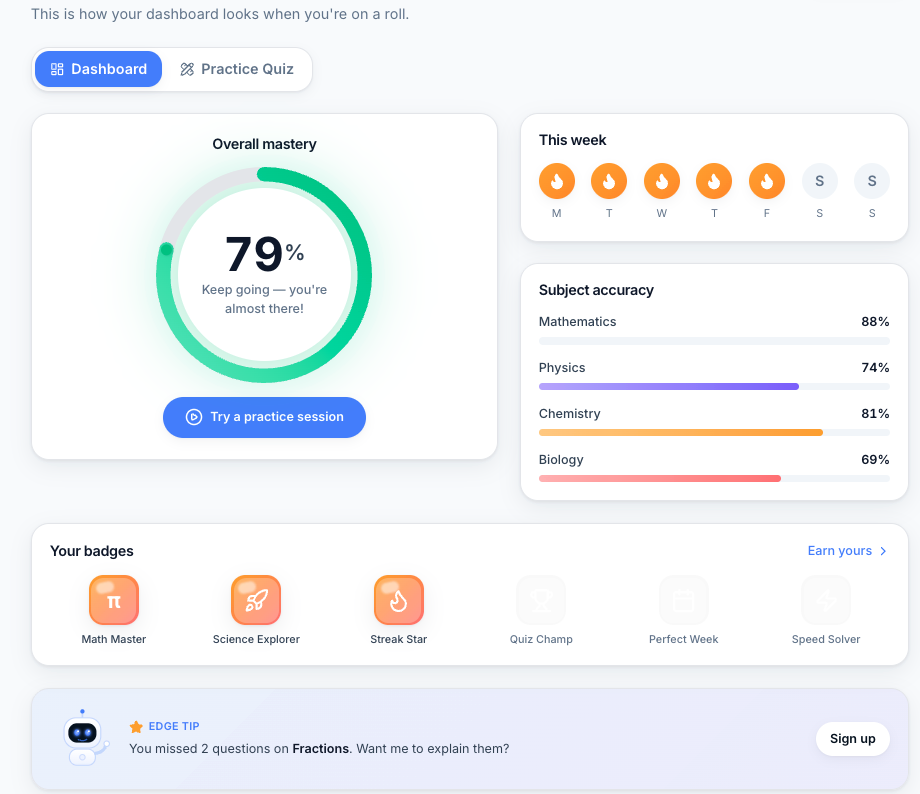The height and width of the screenshot is (794, 920).
Task: Click the inactive Saturday day circle
Action: click(x=820, y=181)
